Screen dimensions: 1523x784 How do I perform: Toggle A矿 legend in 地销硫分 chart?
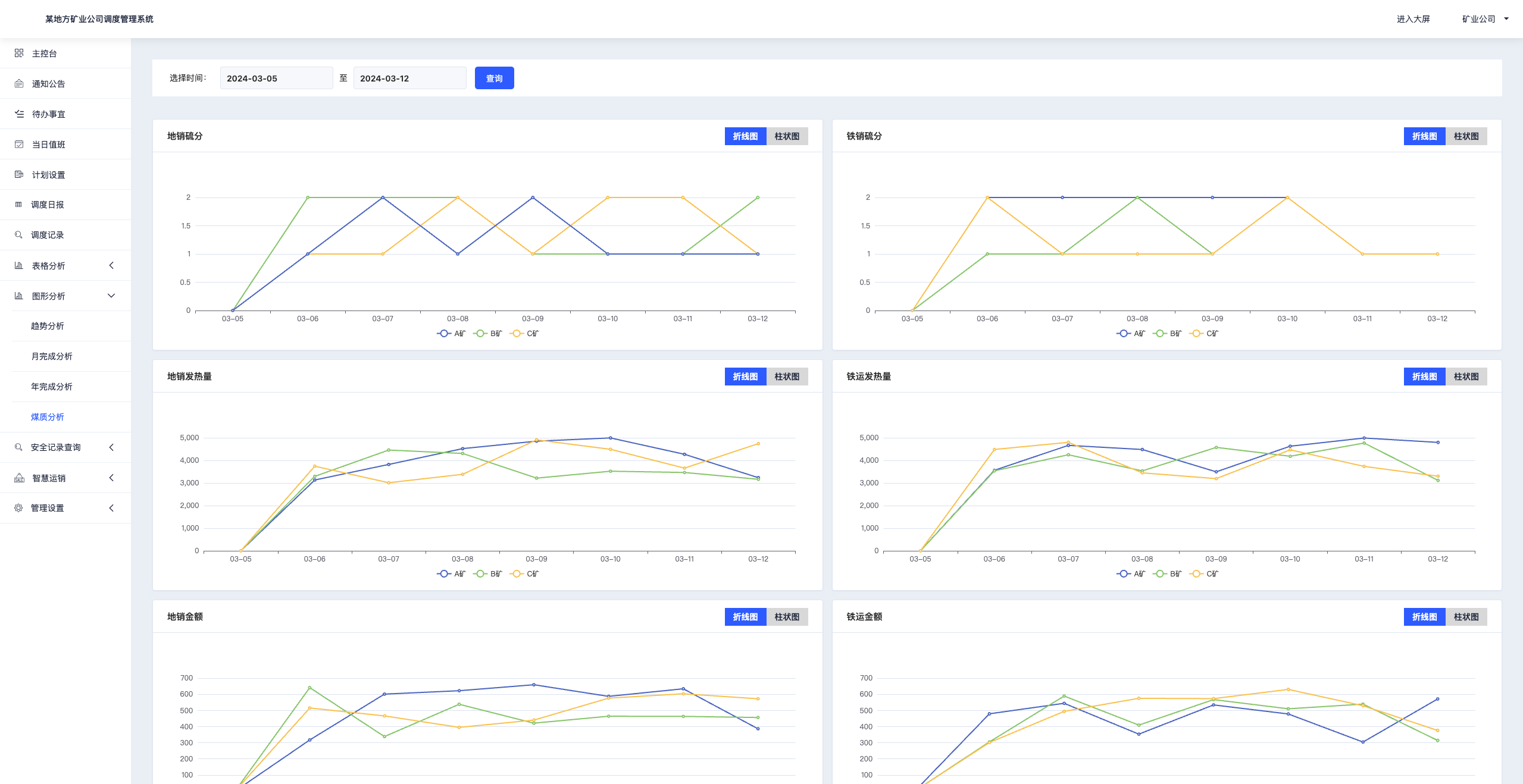(451, 333)
